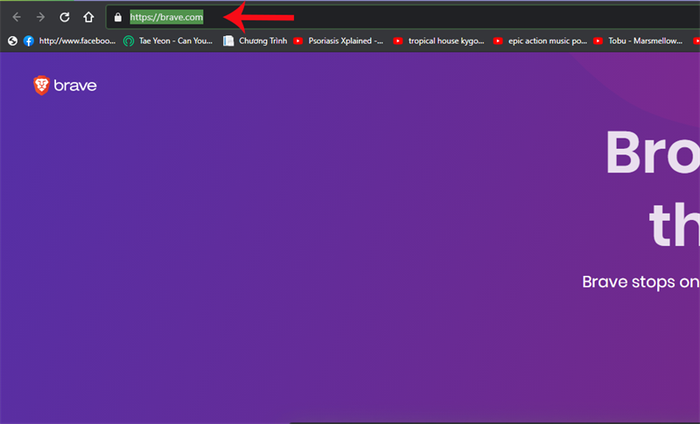Open the Tae Yeon - Can You bookmark

(168, 41)
